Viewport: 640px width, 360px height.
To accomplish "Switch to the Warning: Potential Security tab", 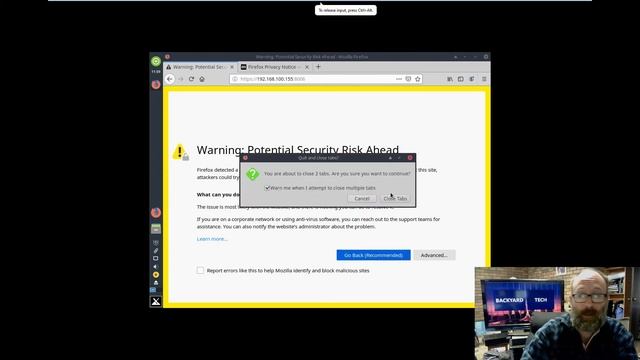I will (x=200, y=67).
